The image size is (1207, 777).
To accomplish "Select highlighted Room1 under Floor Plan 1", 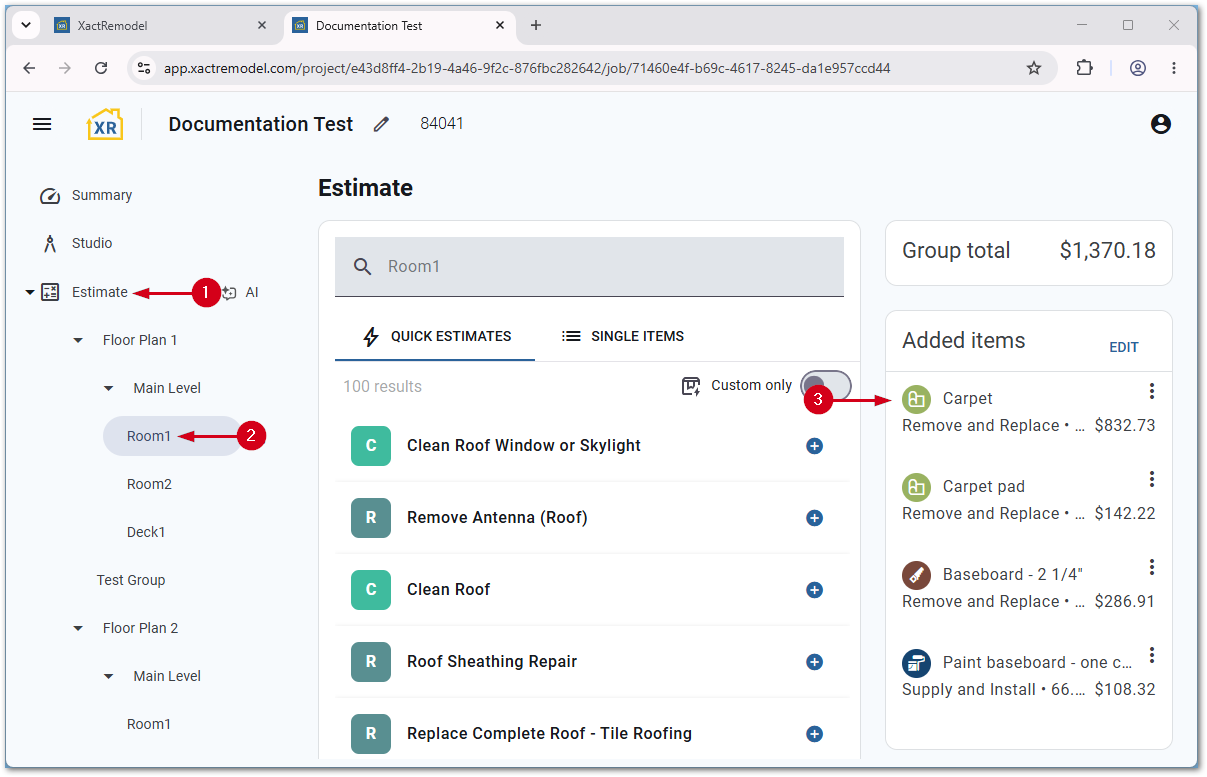I will coord(173,436).
